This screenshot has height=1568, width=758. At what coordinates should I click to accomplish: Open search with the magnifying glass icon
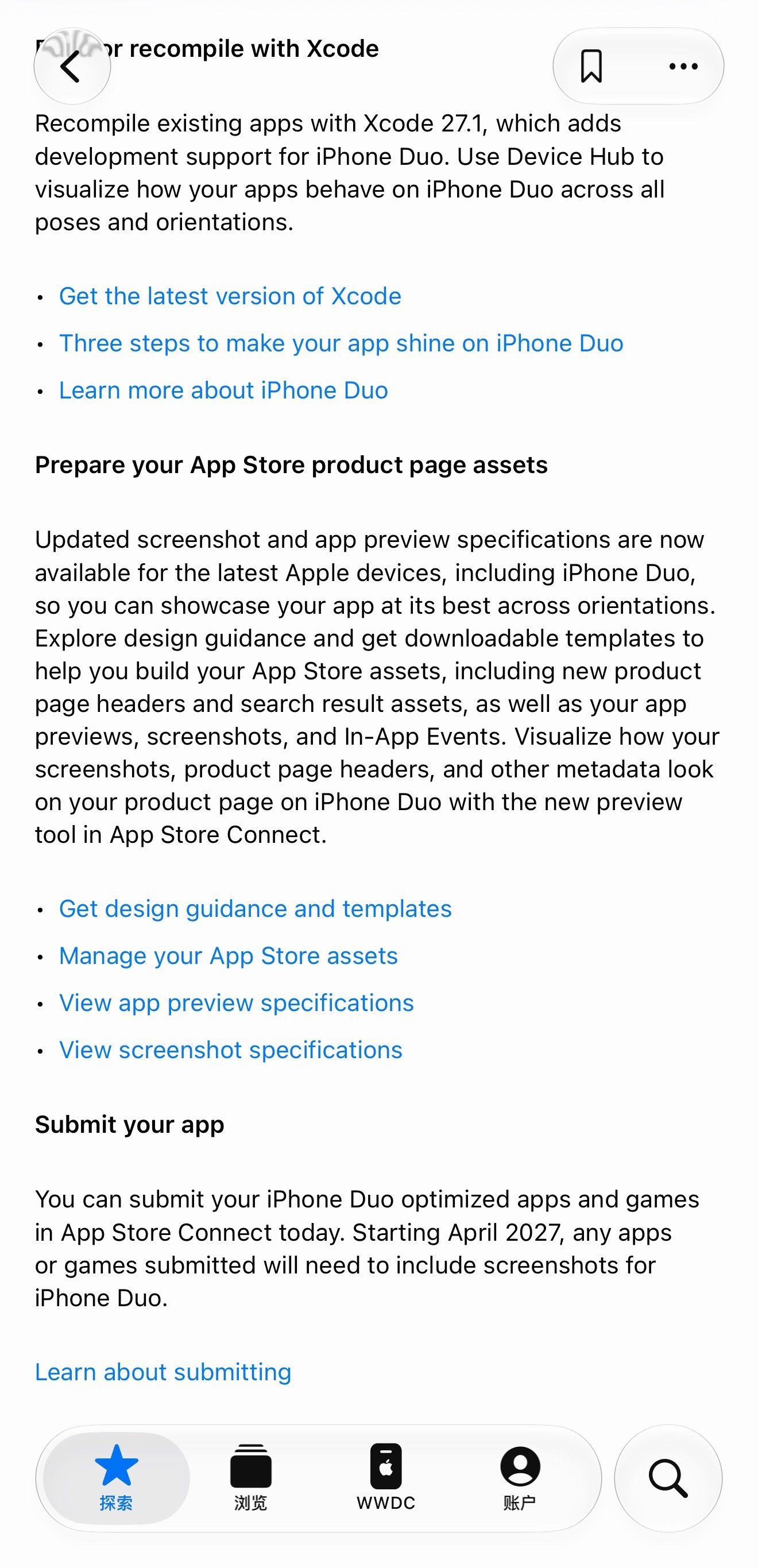point(668,1478)
